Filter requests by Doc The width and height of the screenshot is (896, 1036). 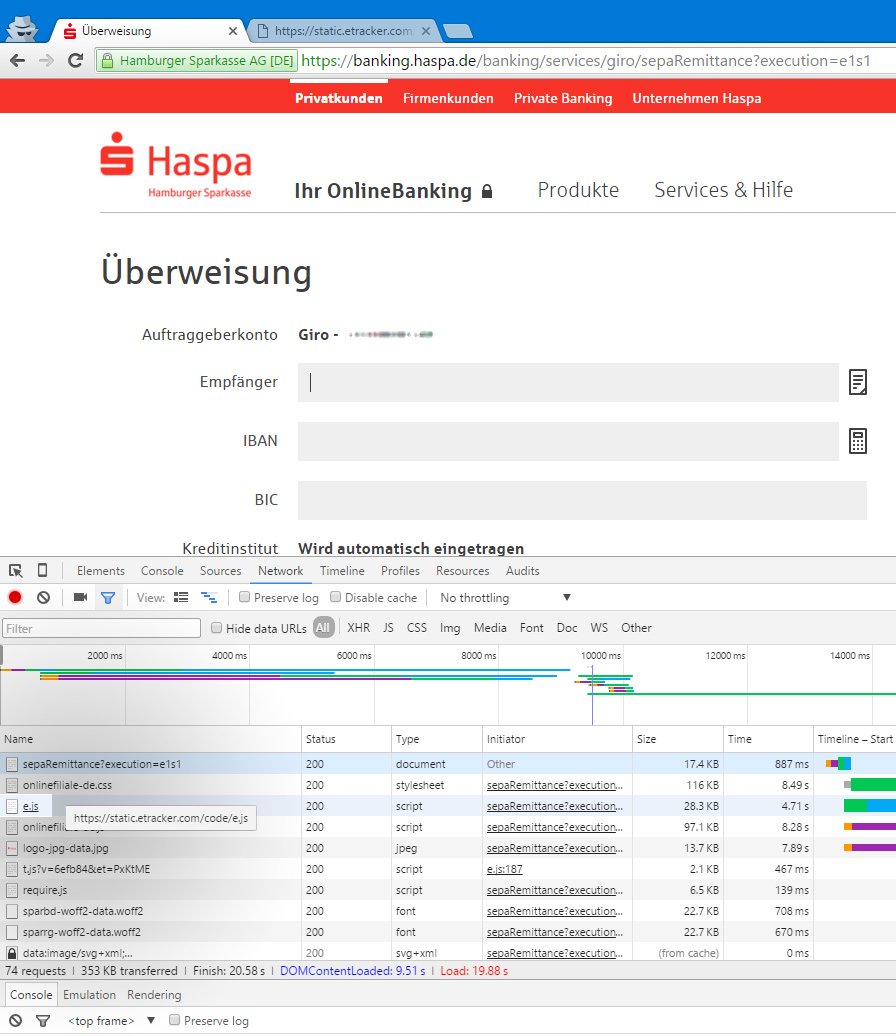pyautogui.click(x=567, y=628)
